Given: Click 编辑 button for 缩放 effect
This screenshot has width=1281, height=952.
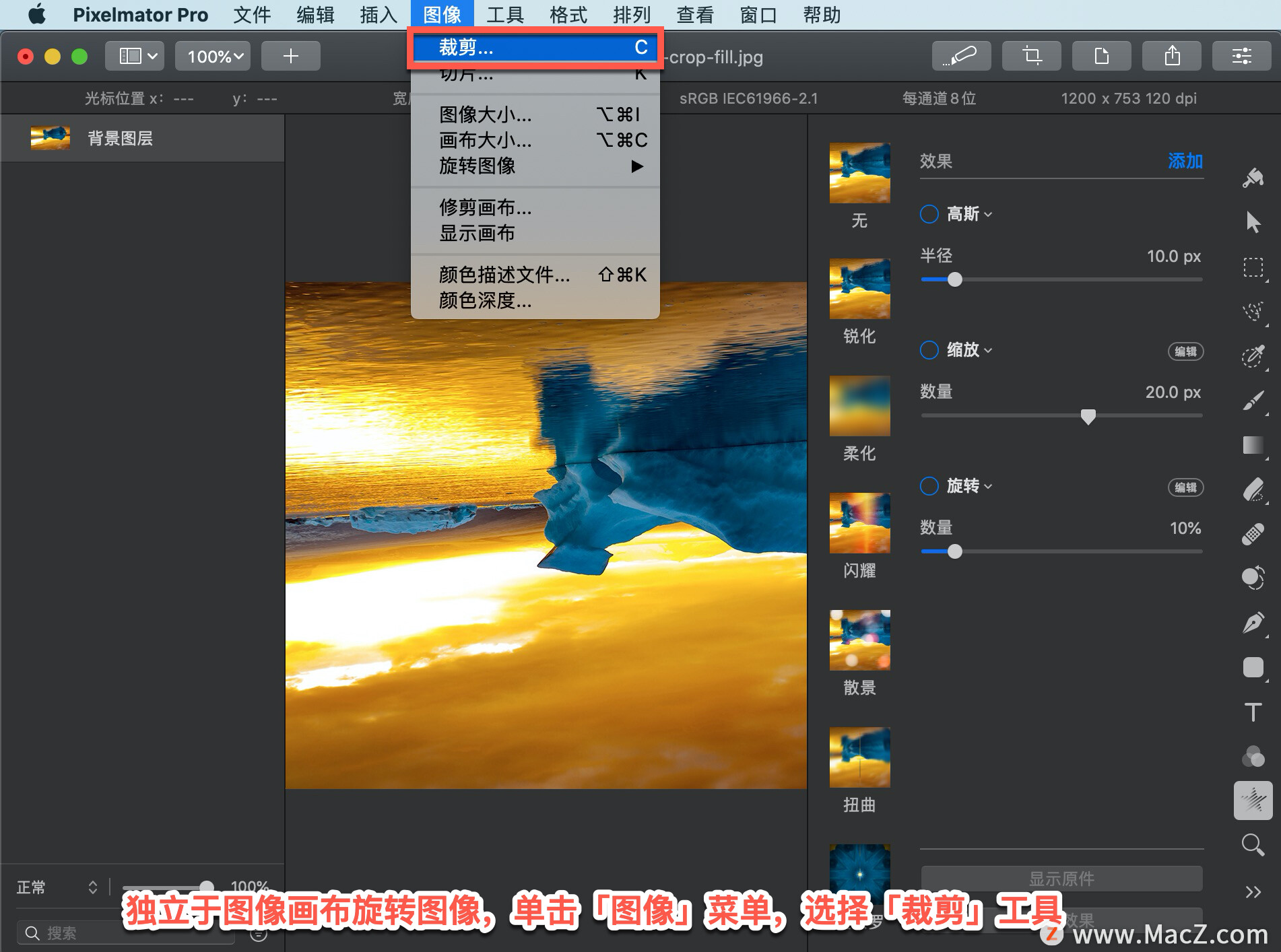Looking at the screenshot, I should (1185, 351).
